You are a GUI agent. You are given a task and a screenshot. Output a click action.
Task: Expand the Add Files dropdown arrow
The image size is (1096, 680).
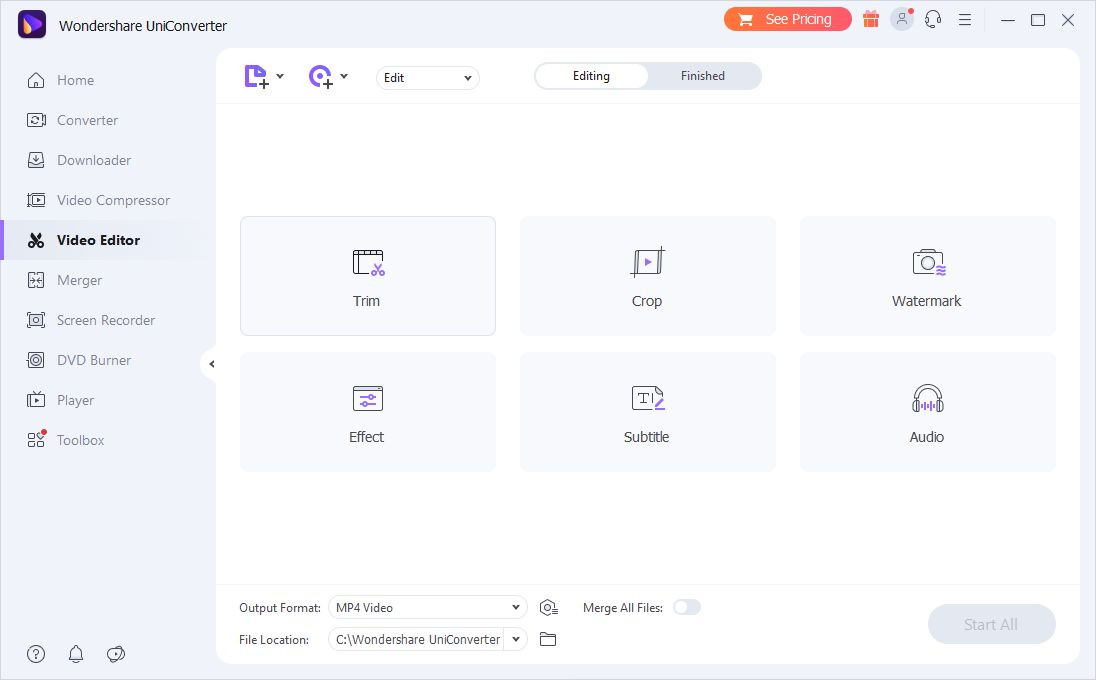(280, 75)
